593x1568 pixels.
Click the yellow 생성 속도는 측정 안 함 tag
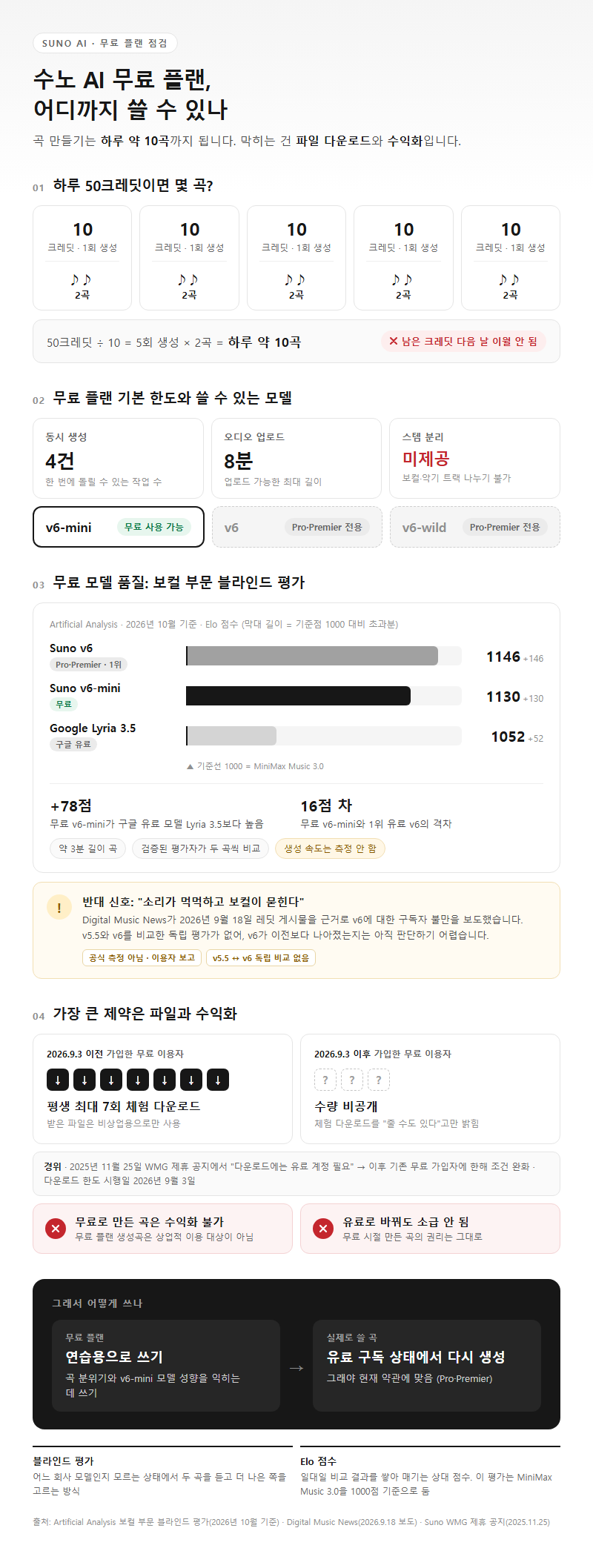tap(330, 848)
